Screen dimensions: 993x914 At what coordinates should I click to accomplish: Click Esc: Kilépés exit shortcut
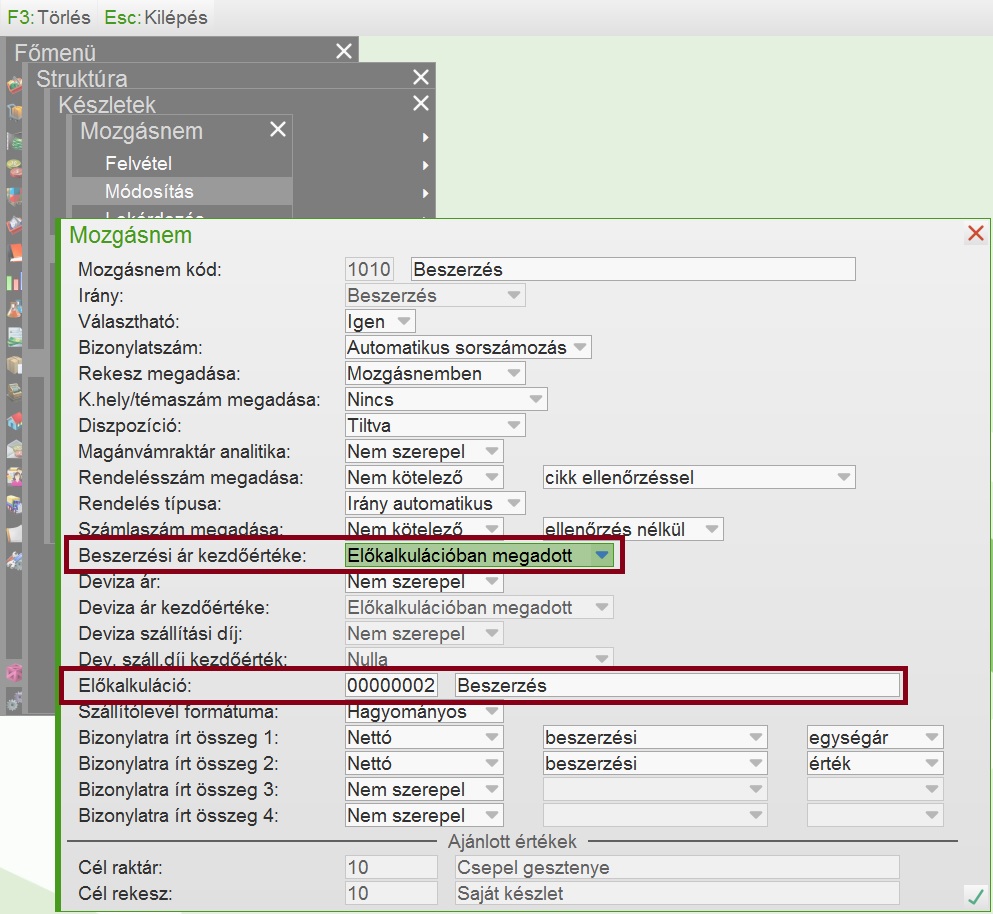click(x=156, y=17)
